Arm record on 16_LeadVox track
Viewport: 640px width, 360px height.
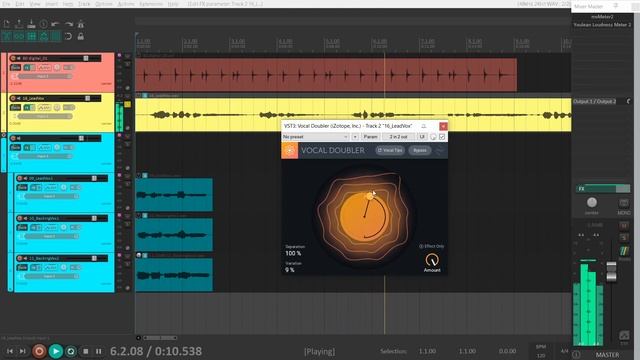tap(13, 98)
